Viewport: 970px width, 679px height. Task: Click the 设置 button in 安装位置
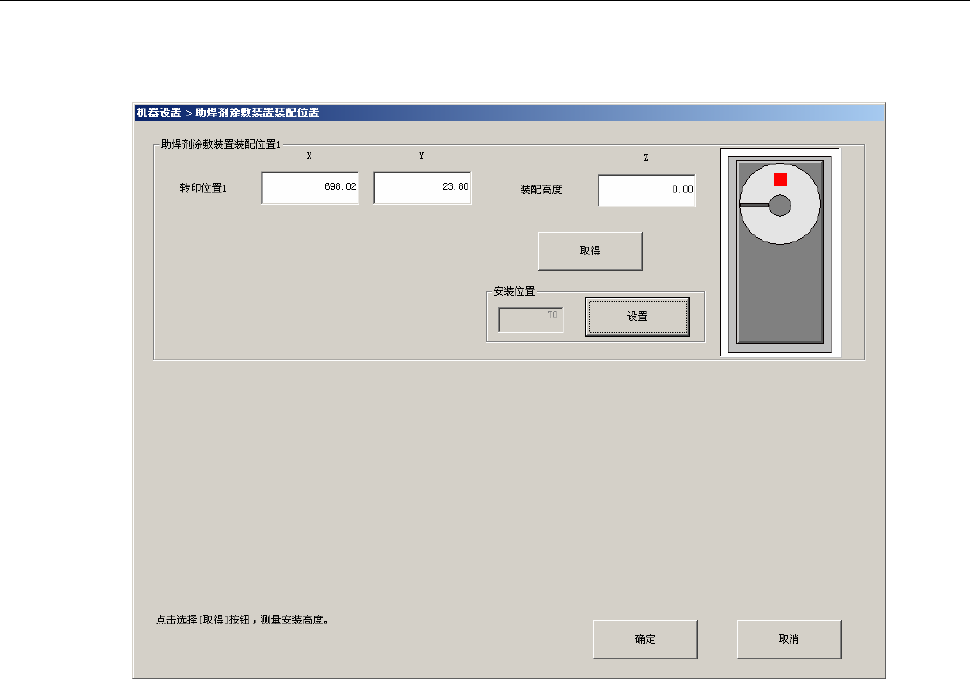(x=637, y=317)
